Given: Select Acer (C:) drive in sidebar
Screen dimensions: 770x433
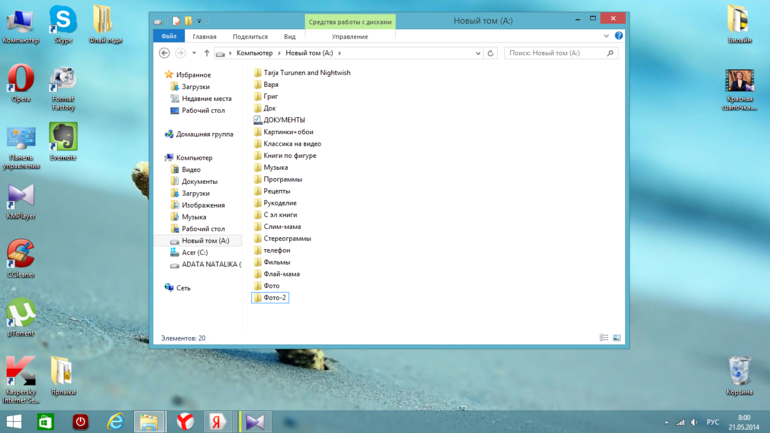Looking at the screenshot, I should [195, 253].
